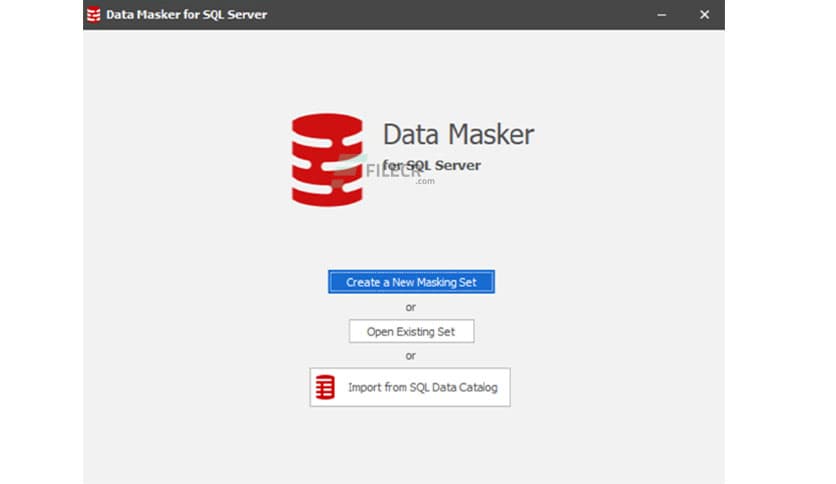The height and width of the screenshot is (484, 836).
Task: Open Existing Set button
Action: coord(411,331)
